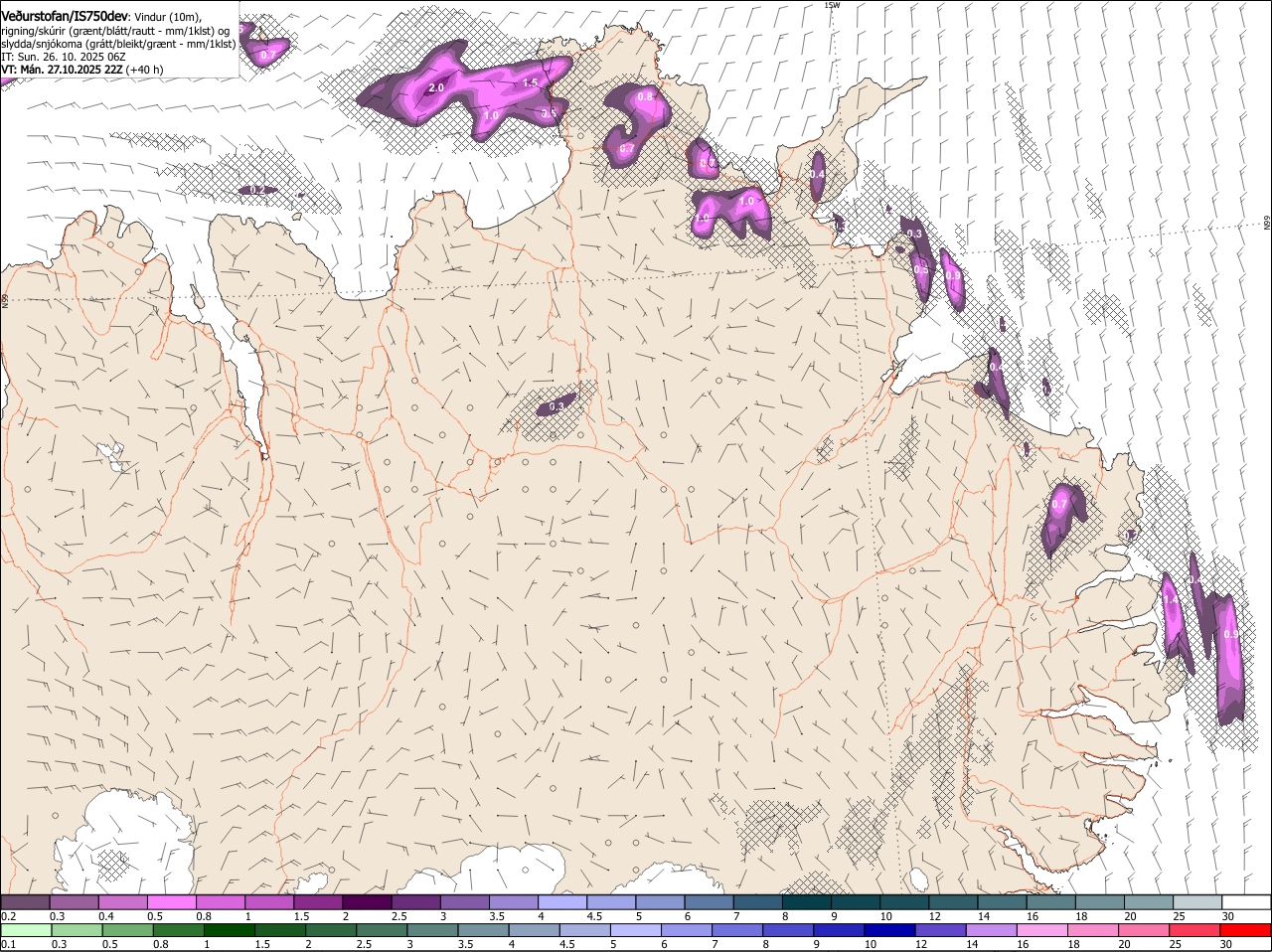This screenshot has height=952, width=1272.
Task: Select the light blue 5 swatch in the lower rain legend
Action: coord(636,930)
